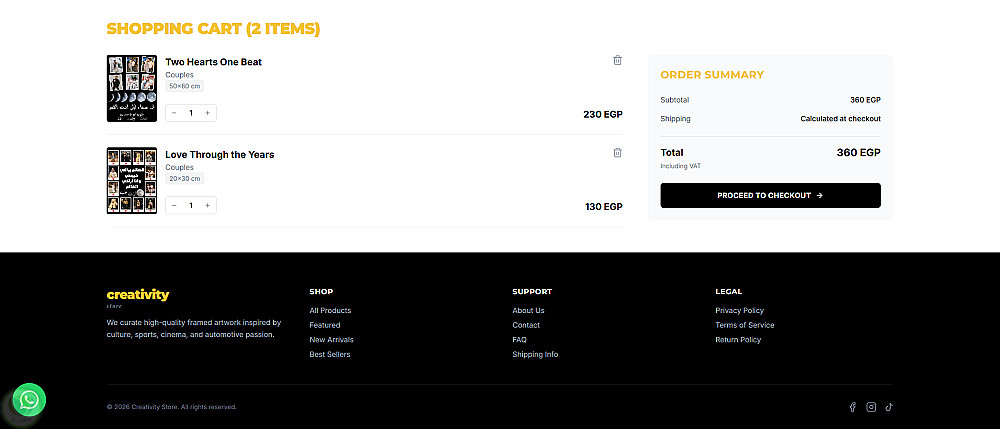The image size is (1000, 429).
Task: Decrease quantity of Two Hearts One Beat
Action: click(x=174, y=113)
